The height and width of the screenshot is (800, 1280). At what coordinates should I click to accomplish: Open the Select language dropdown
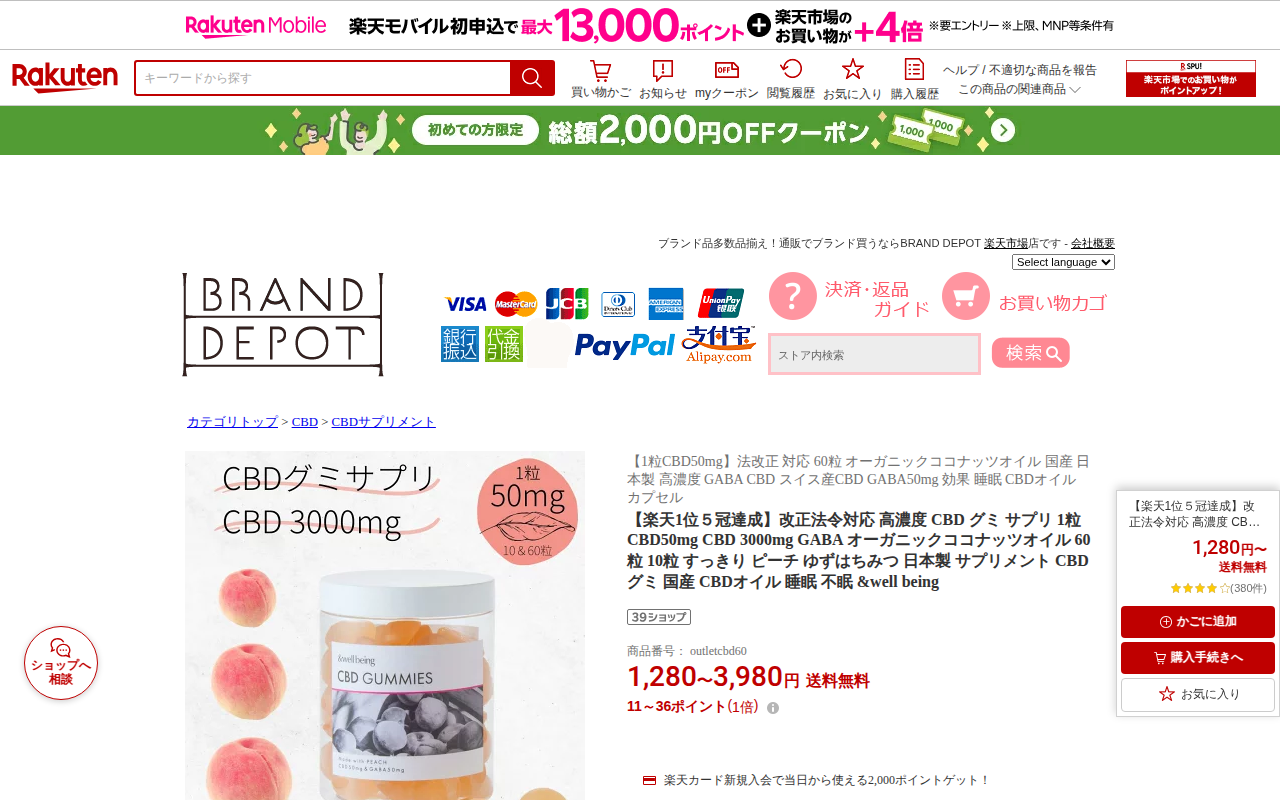pyautogui.click(x=1063, y=262)
